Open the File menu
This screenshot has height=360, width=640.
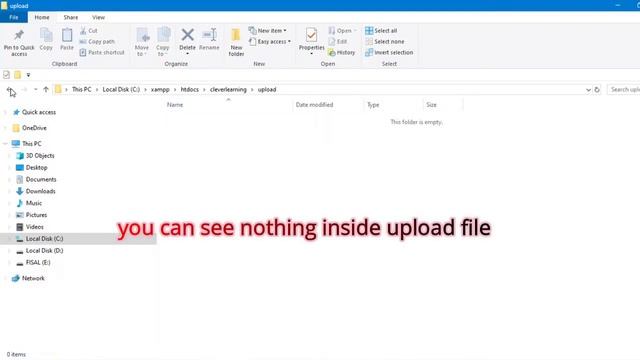click(14, 17)
